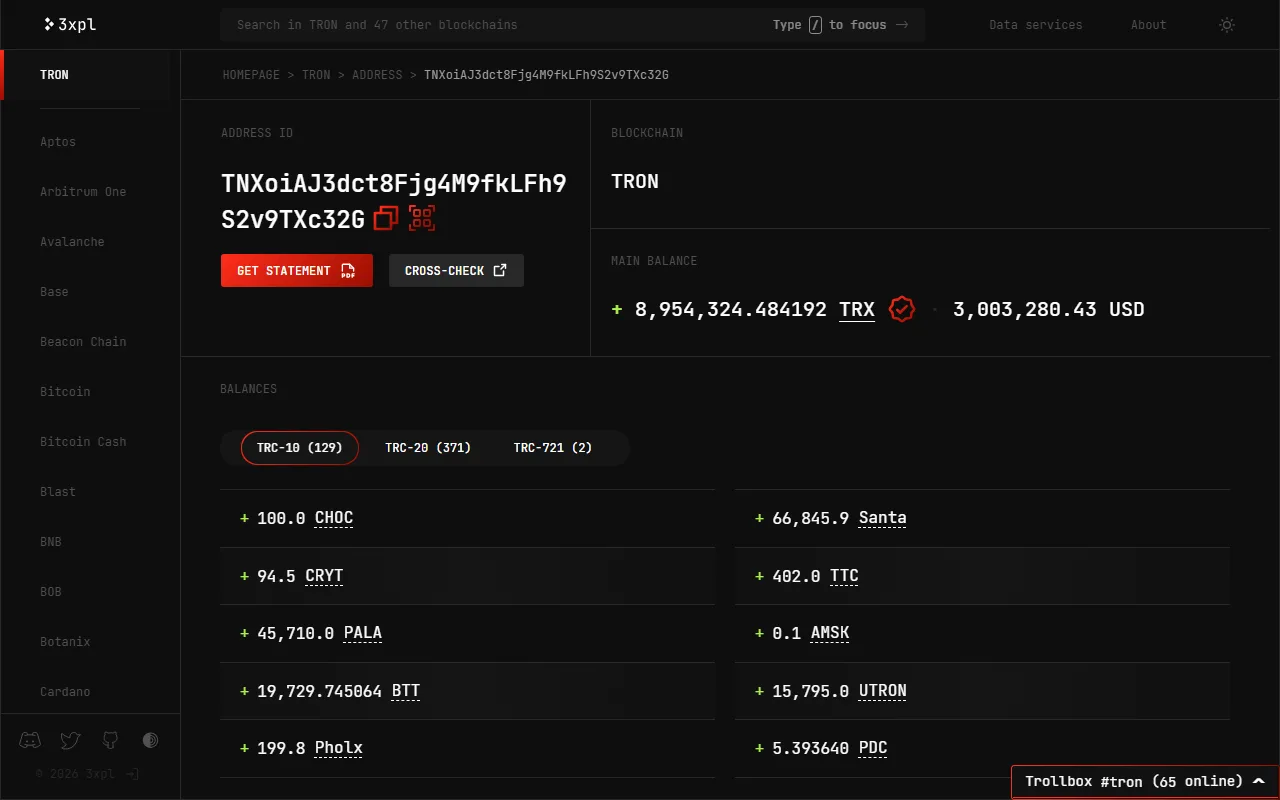The height and width of the screenshot is (800, 1280).
Task: Open the Santa token link
Action: pyautogui.click(x=883, y=518)
